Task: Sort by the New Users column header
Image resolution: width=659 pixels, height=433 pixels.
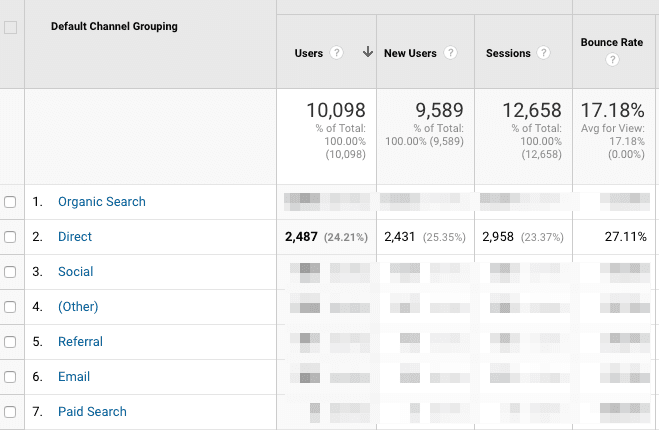Action: click(410, 53)
